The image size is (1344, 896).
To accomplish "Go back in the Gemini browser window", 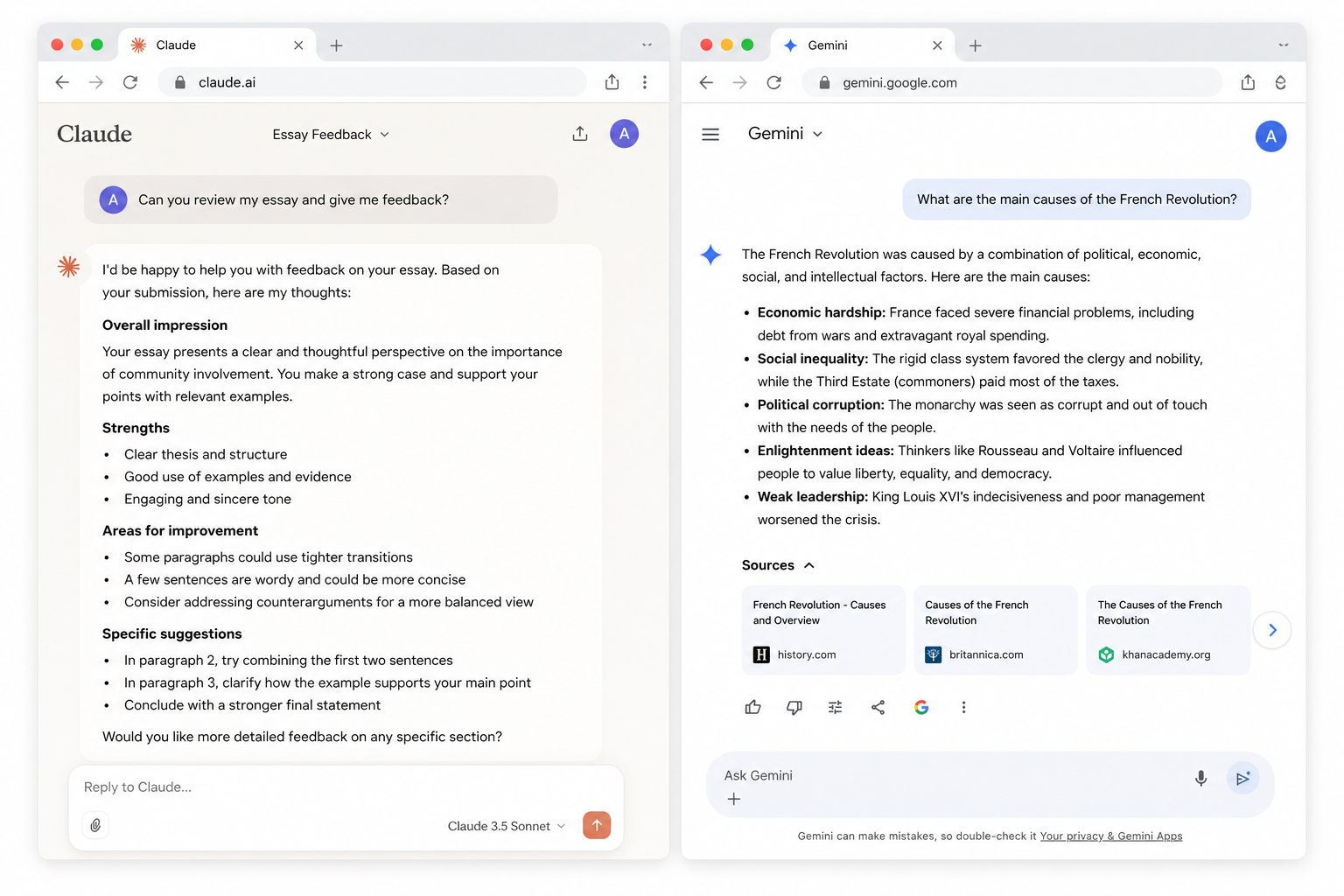I will [706, 82].
